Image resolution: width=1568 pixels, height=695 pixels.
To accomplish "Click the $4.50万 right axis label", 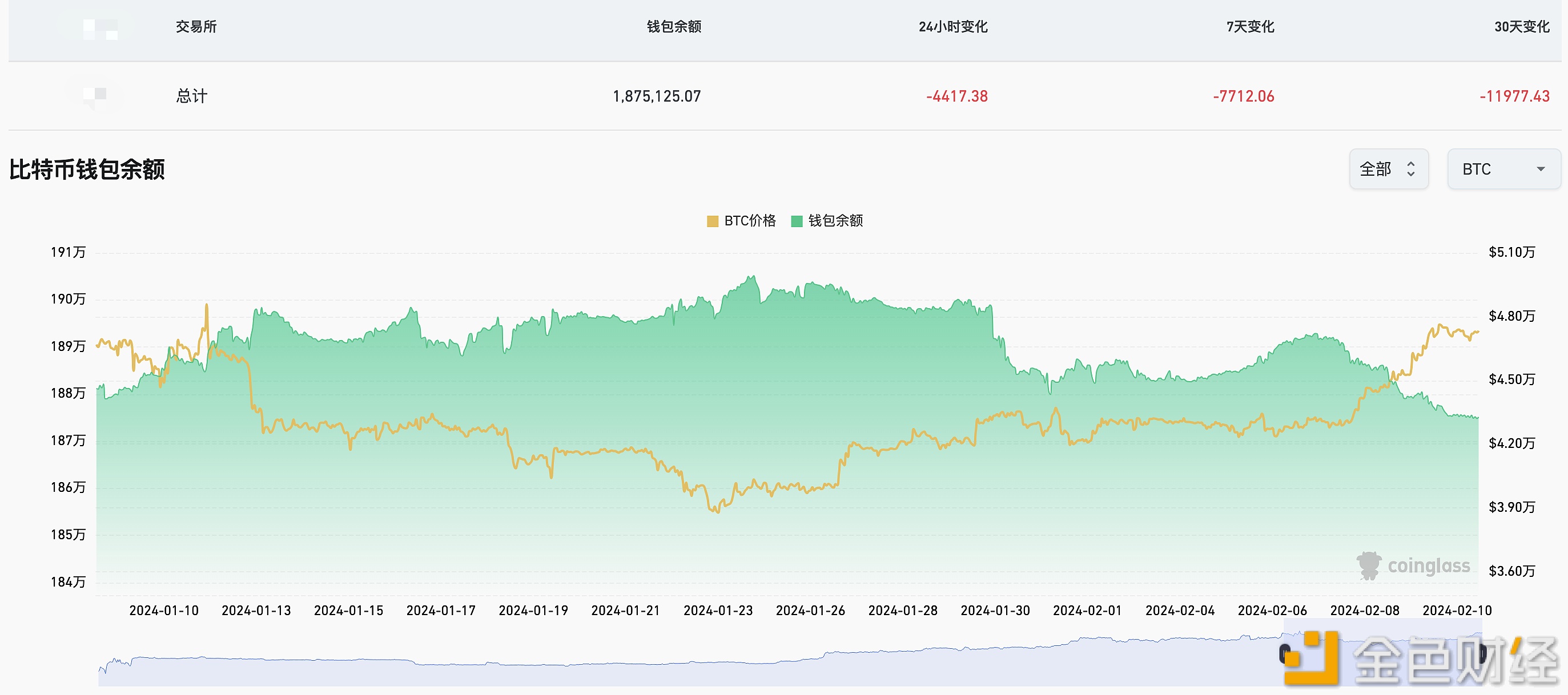I will tap(1512, 379).
